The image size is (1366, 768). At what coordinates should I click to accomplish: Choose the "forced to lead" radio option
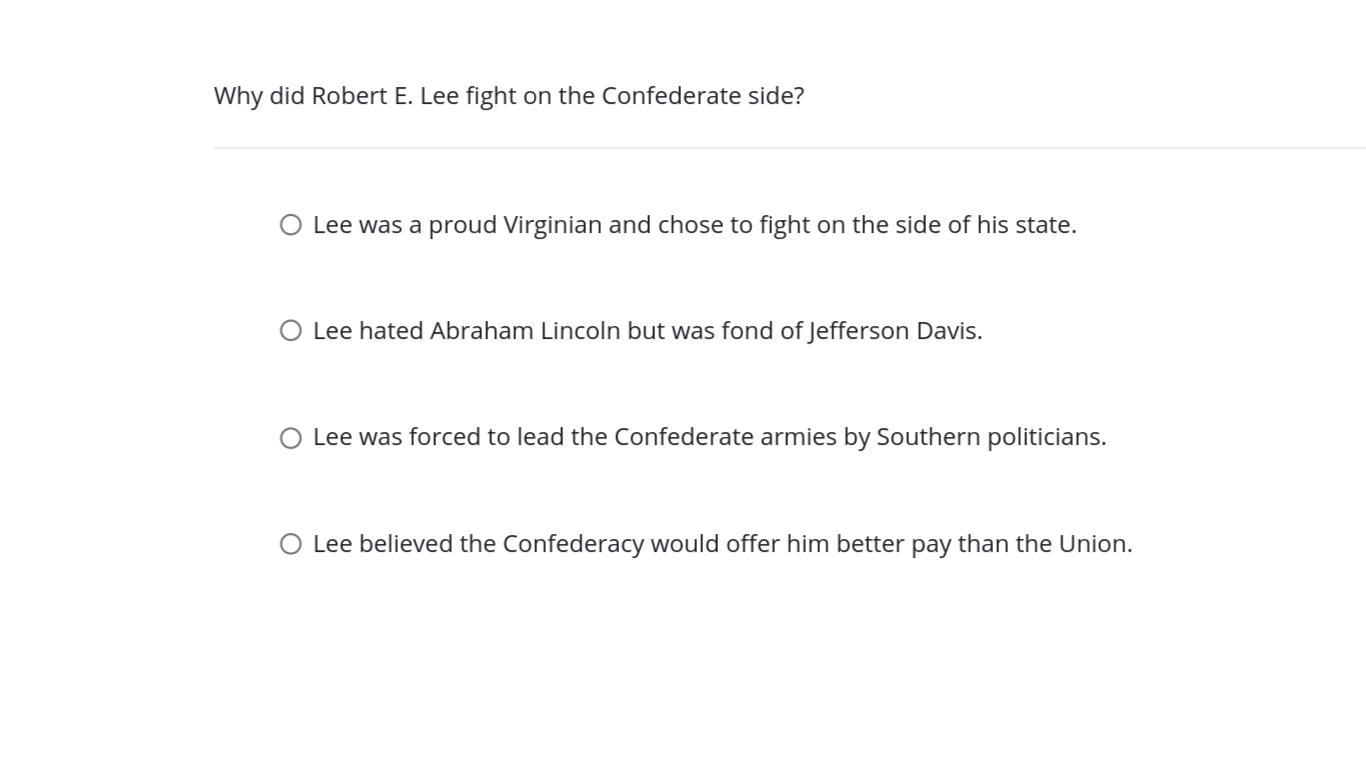point(291,438)
